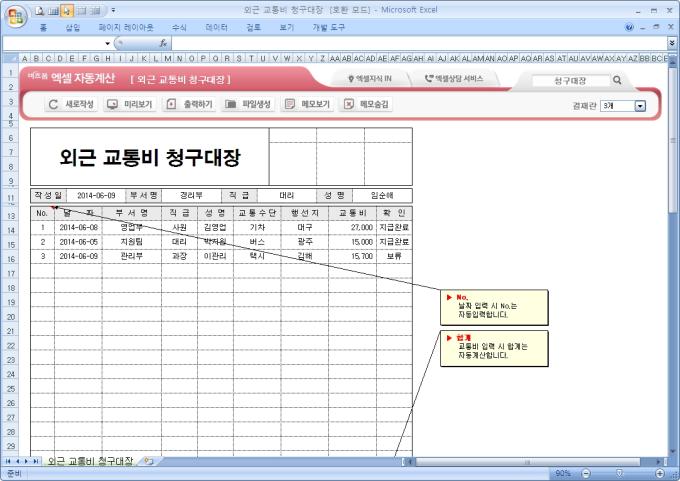
Task: Click the vertical scrollbar thumb
Action: coord(673,140)
